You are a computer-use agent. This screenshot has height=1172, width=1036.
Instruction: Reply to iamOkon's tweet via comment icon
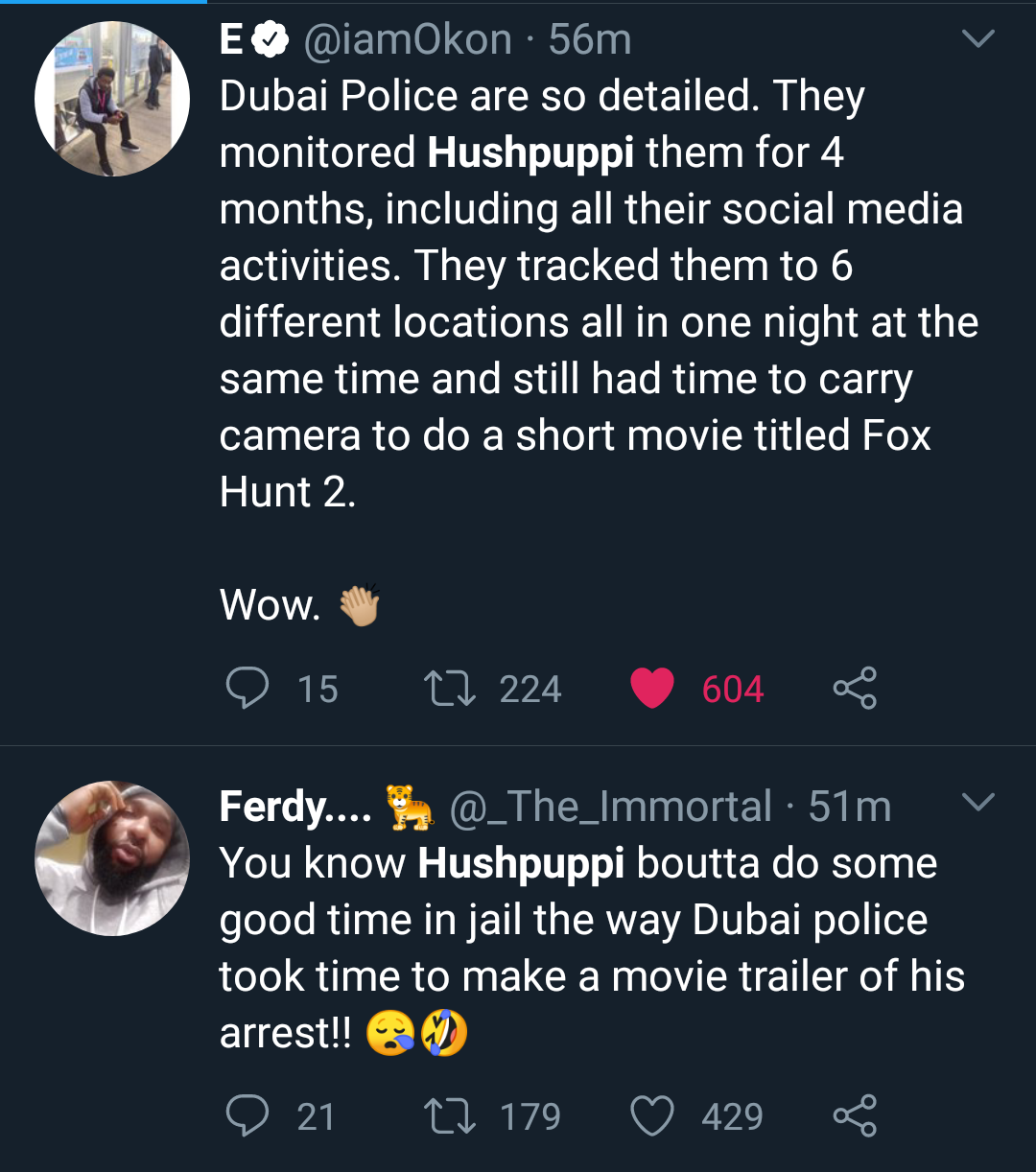pos(247,689)
